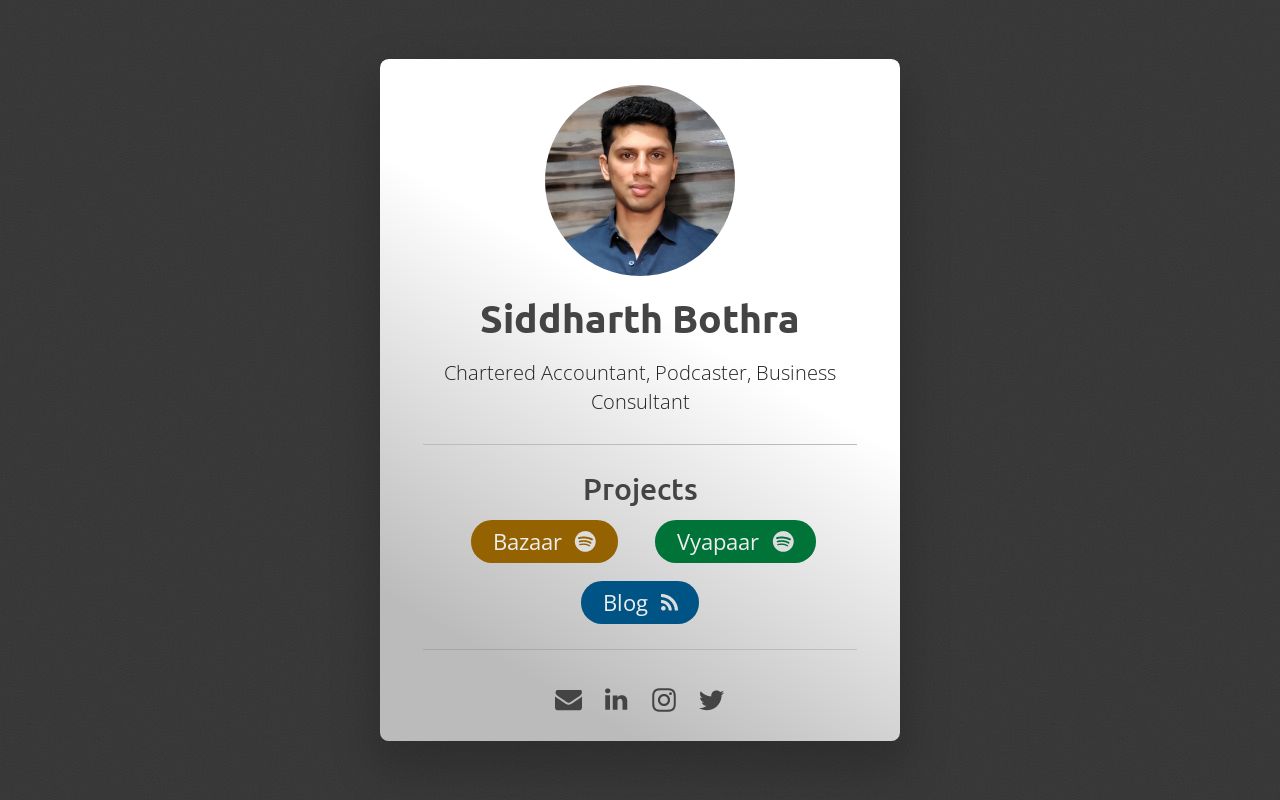1280x800 pixels.
Task: Click the LinkedIn icon to connect
Action: (616, 700)
